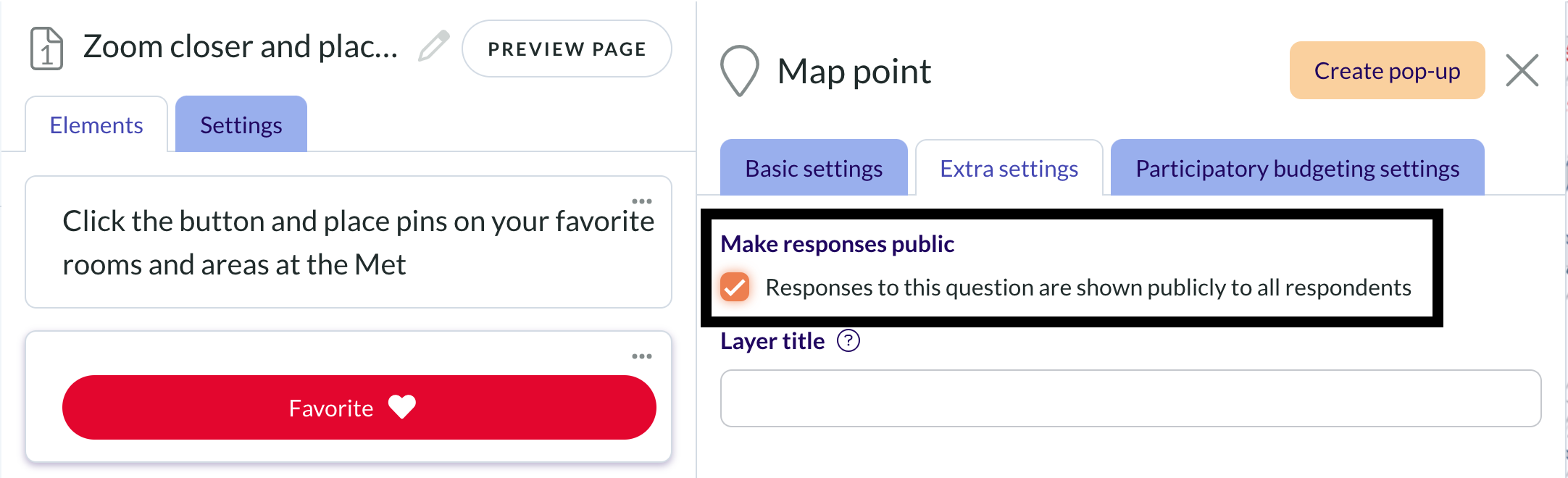Click the red Favorite button
Screen dimensions: 1568x478
coord(359,407)
